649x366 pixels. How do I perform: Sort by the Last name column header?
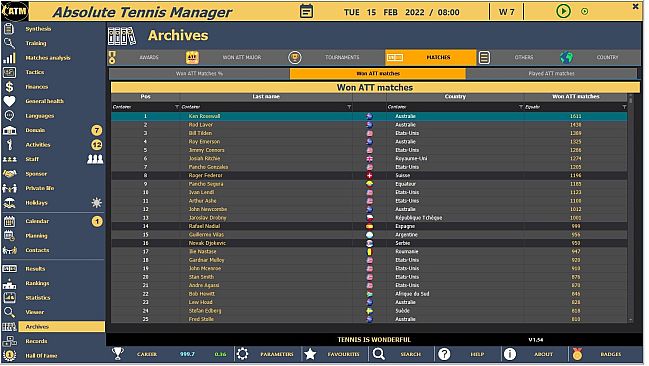point(266,96)
